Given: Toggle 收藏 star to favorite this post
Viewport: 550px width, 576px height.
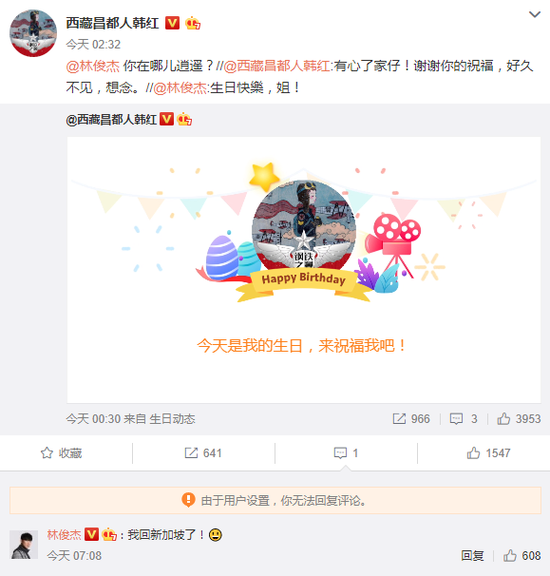Looking at the screenshot, I should [61, 453].
